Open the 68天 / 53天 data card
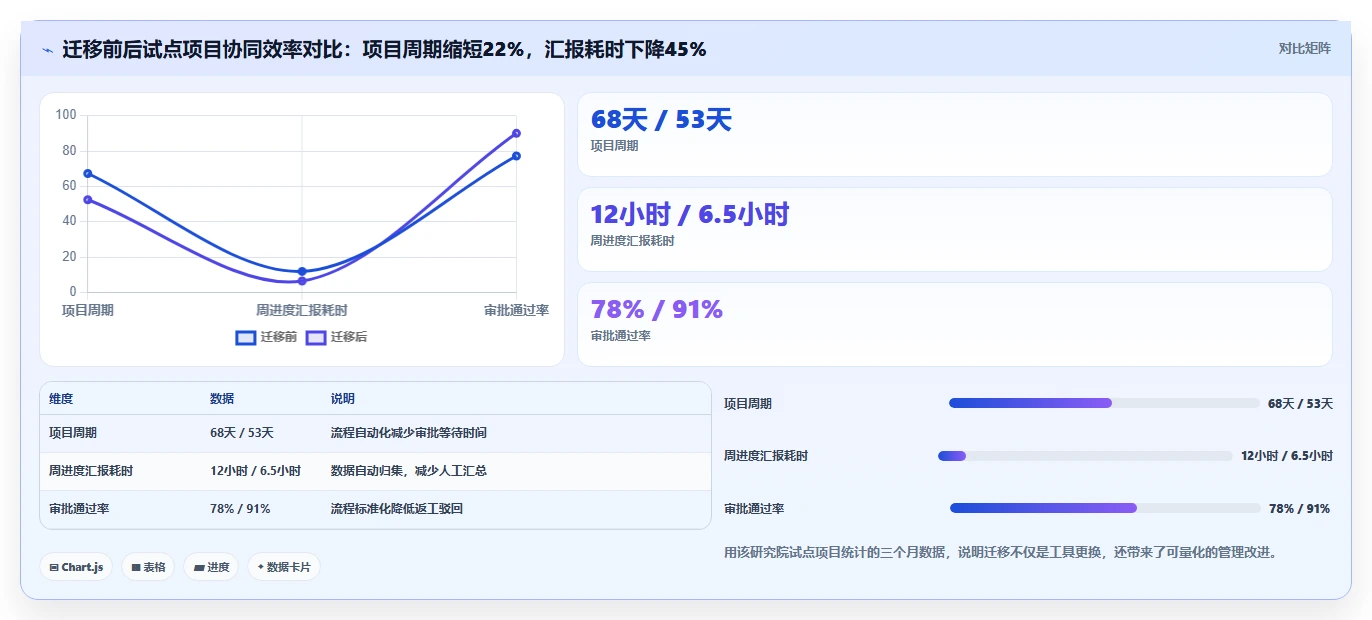1372x620 pixels. pos(955,135)
